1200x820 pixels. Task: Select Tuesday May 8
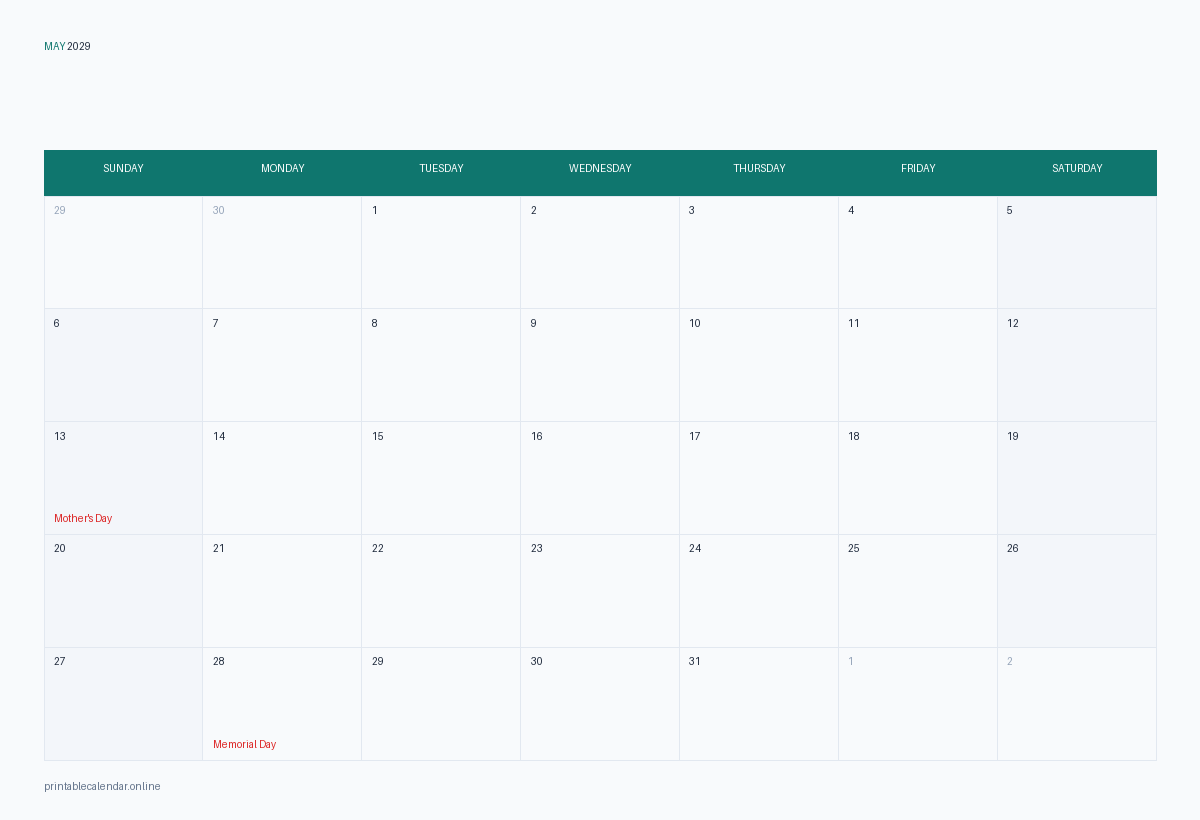point(441,365)
